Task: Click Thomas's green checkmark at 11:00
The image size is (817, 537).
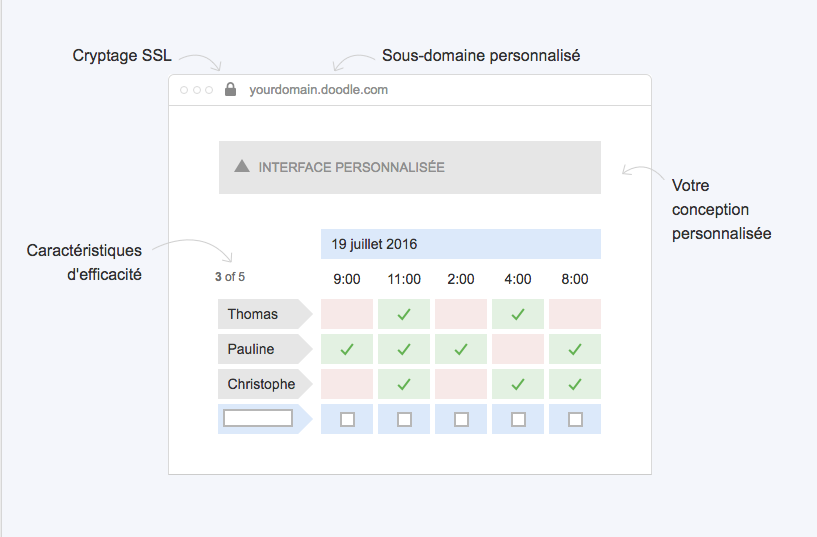Action: 404,314
